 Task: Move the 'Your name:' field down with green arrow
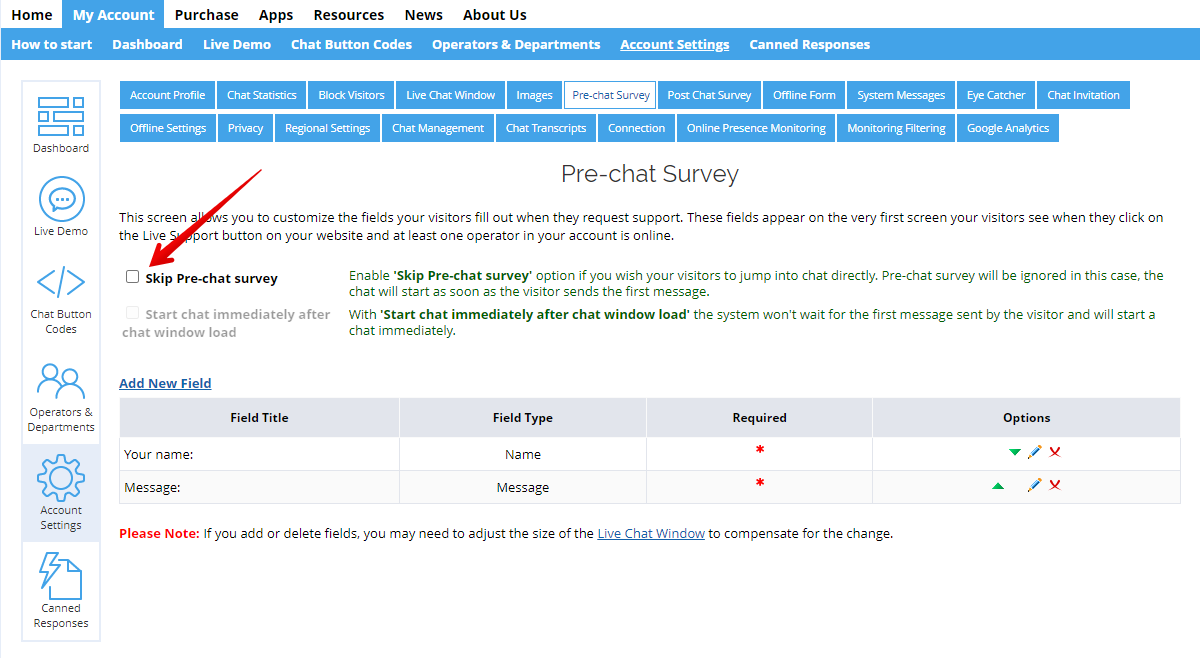tap(1014, 453)
